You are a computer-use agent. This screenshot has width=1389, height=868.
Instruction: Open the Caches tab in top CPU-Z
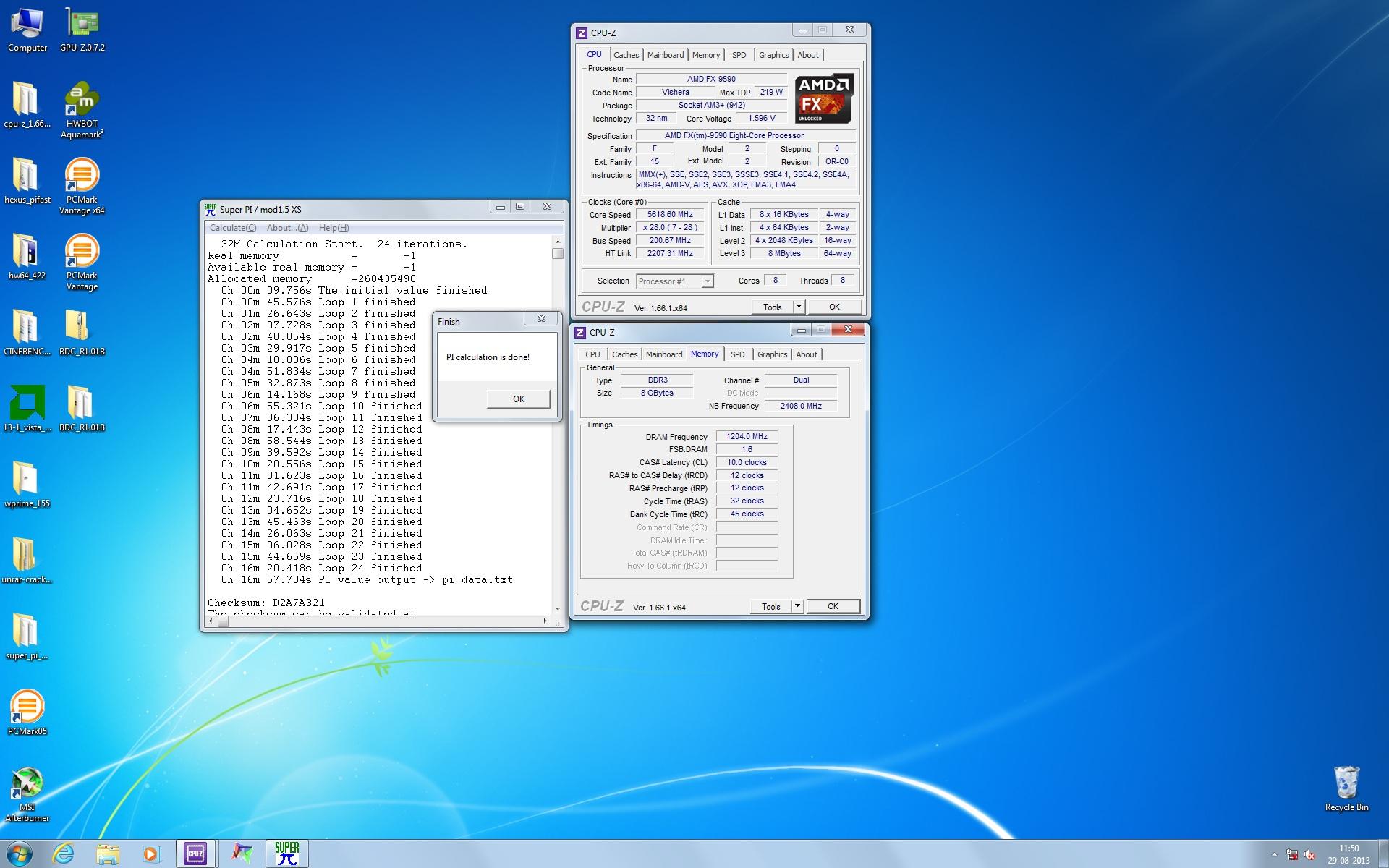tap(626, 55)
